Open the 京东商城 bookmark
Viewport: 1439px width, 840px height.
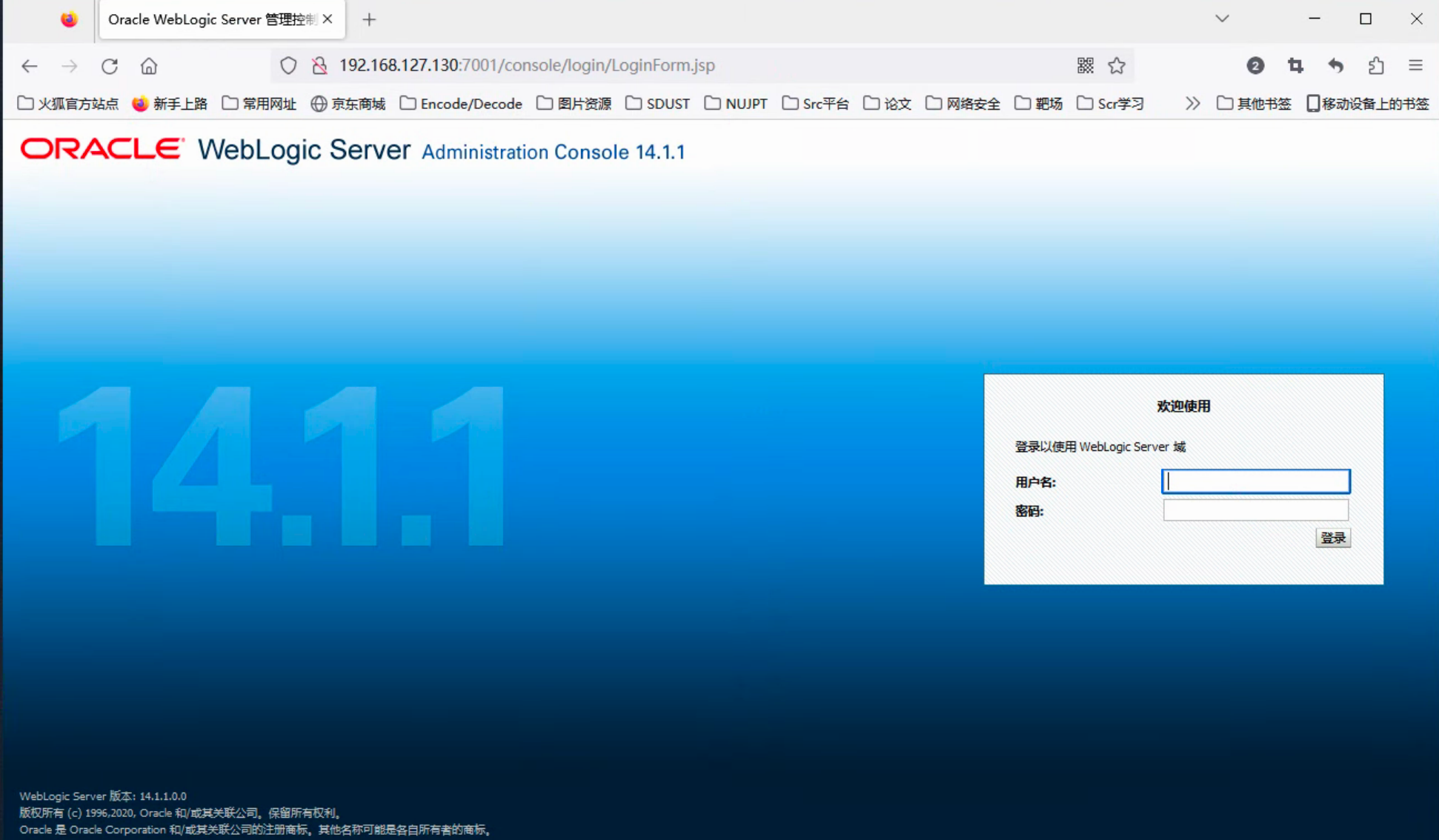(x=349, y=104)
